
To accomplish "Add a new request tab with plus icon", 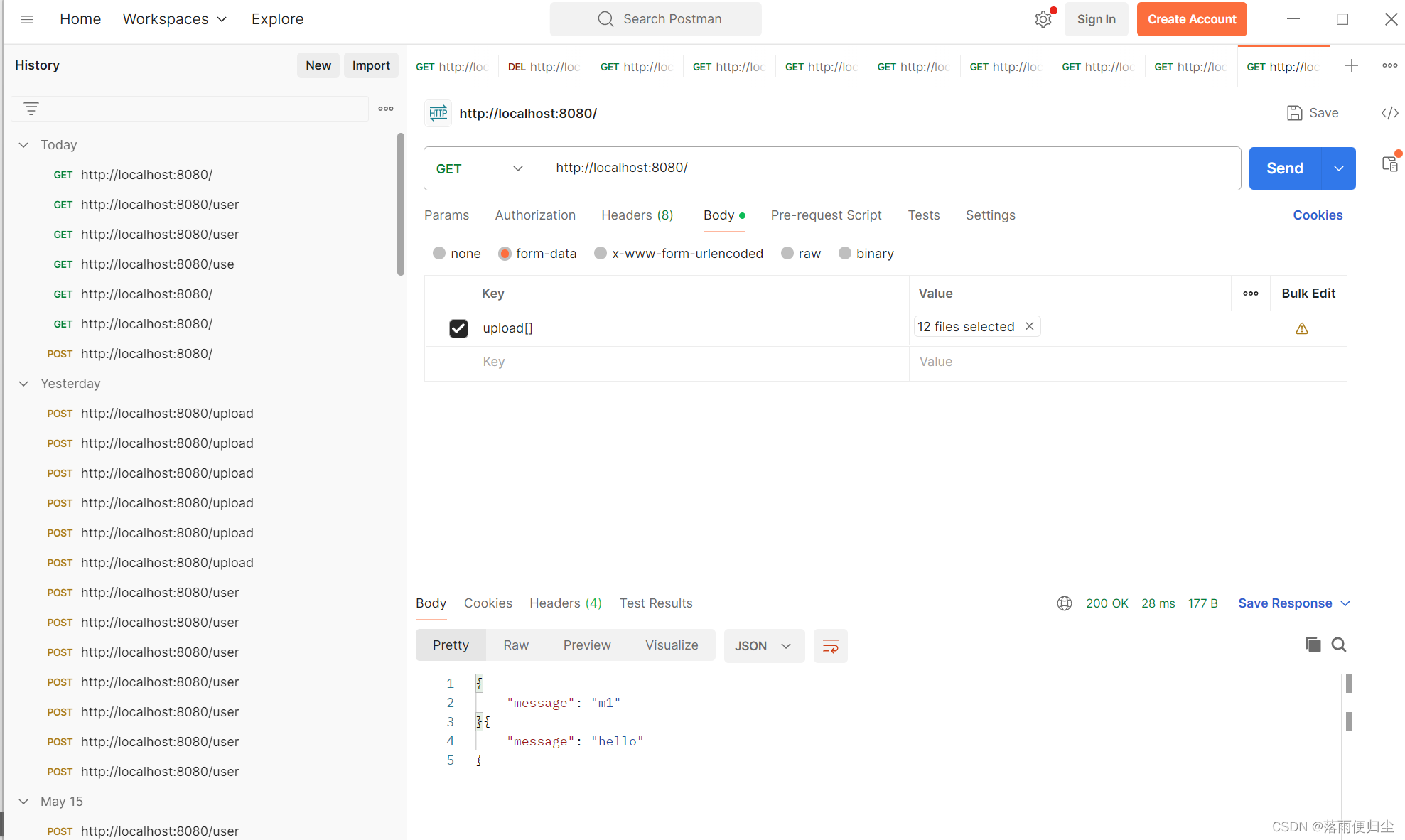I will point(1352,65).
